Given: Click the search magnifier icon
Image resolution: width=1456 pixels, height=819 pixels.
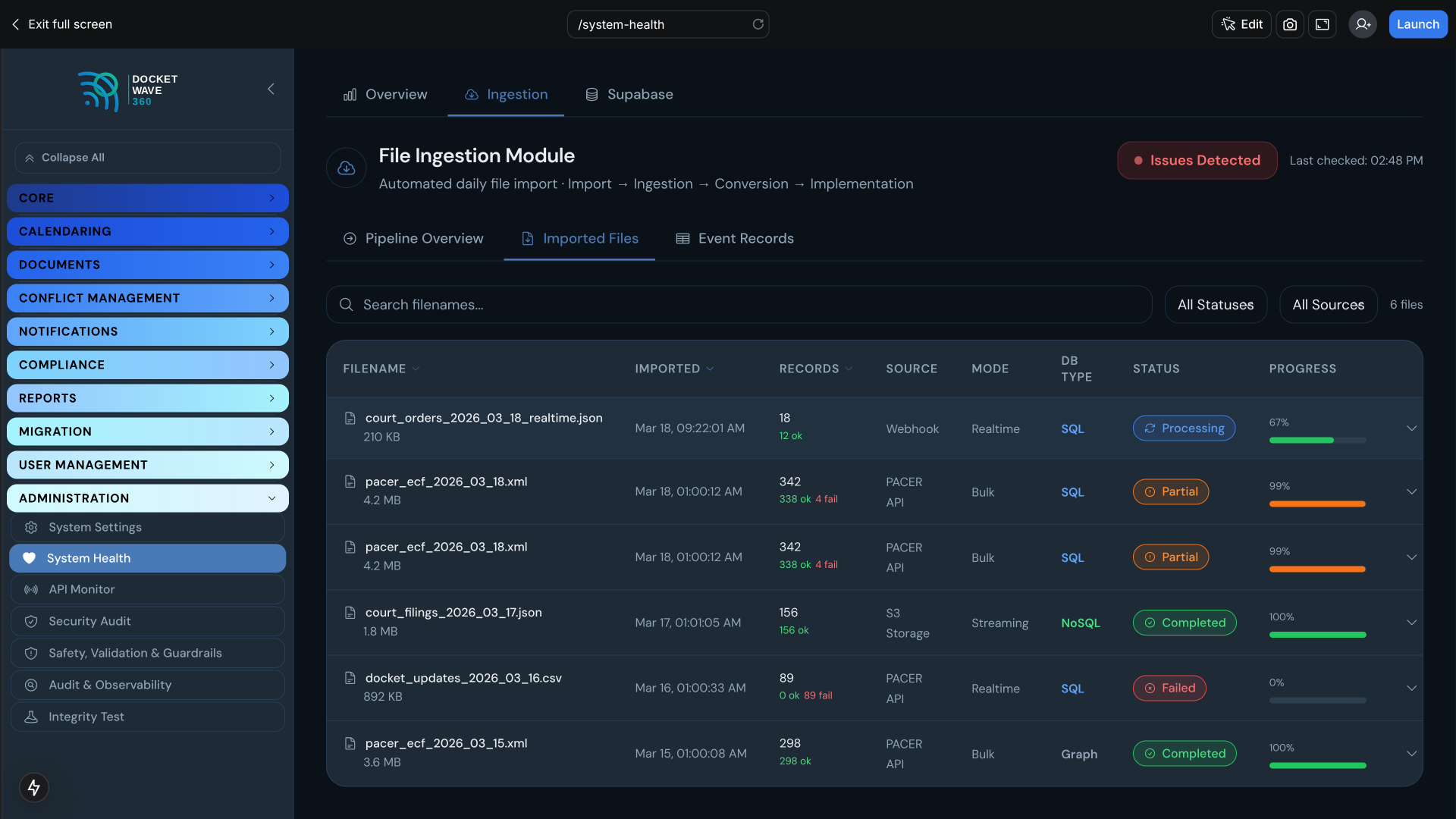Looking at the screenshot, I should tap(347, 304).
